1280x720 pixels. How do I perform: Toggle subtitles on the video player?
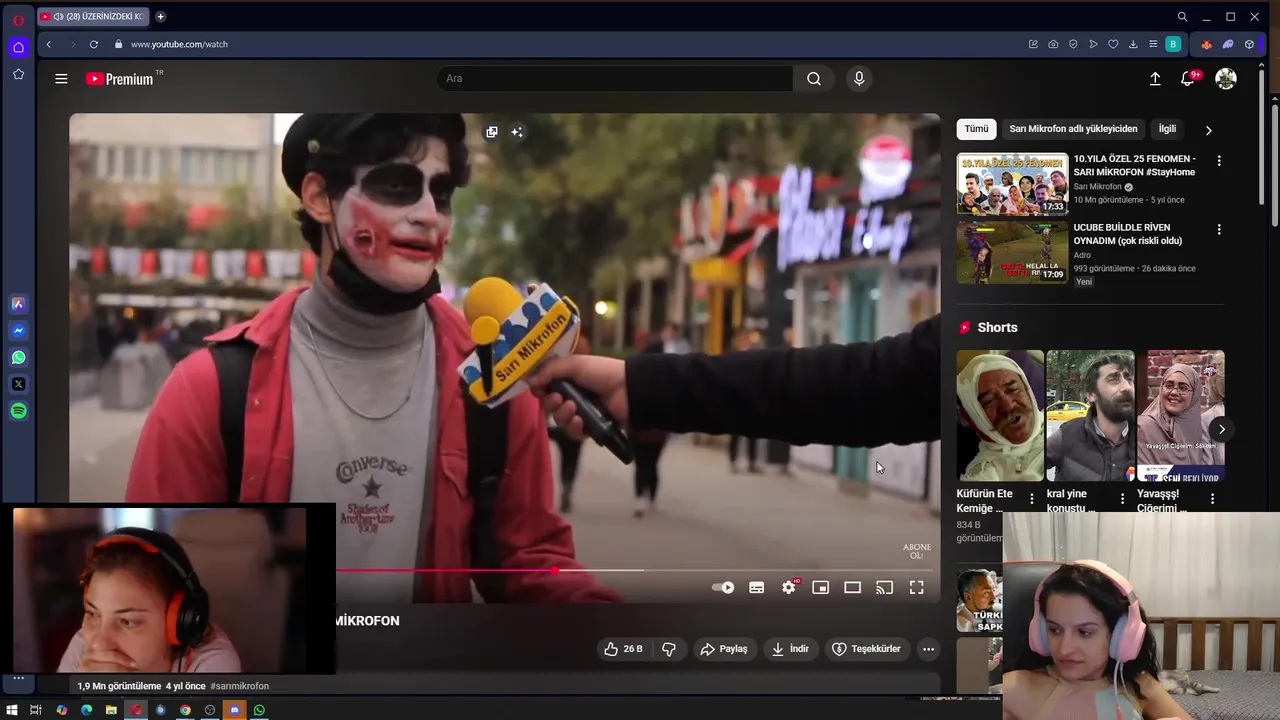coord(757,588)
